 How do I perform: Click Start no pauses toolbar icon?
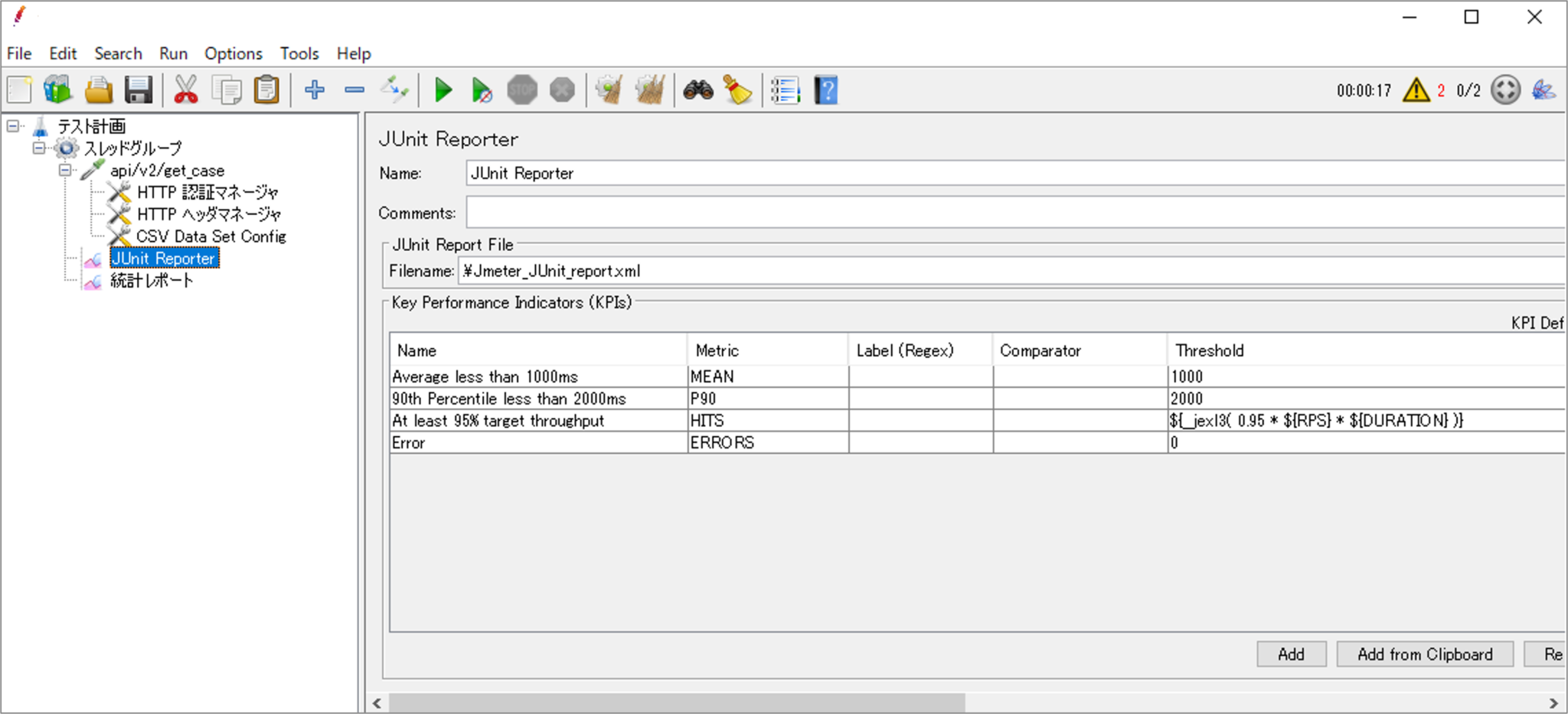pyautogui.click(x=482, y=90)
